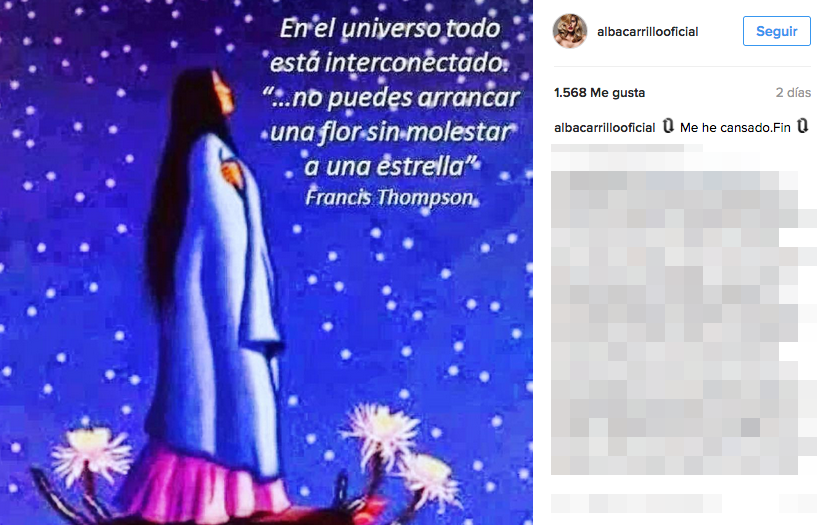Click the white flower at bottom left
The height and width of the screenshot is (525, 824).
coord(92,456)
